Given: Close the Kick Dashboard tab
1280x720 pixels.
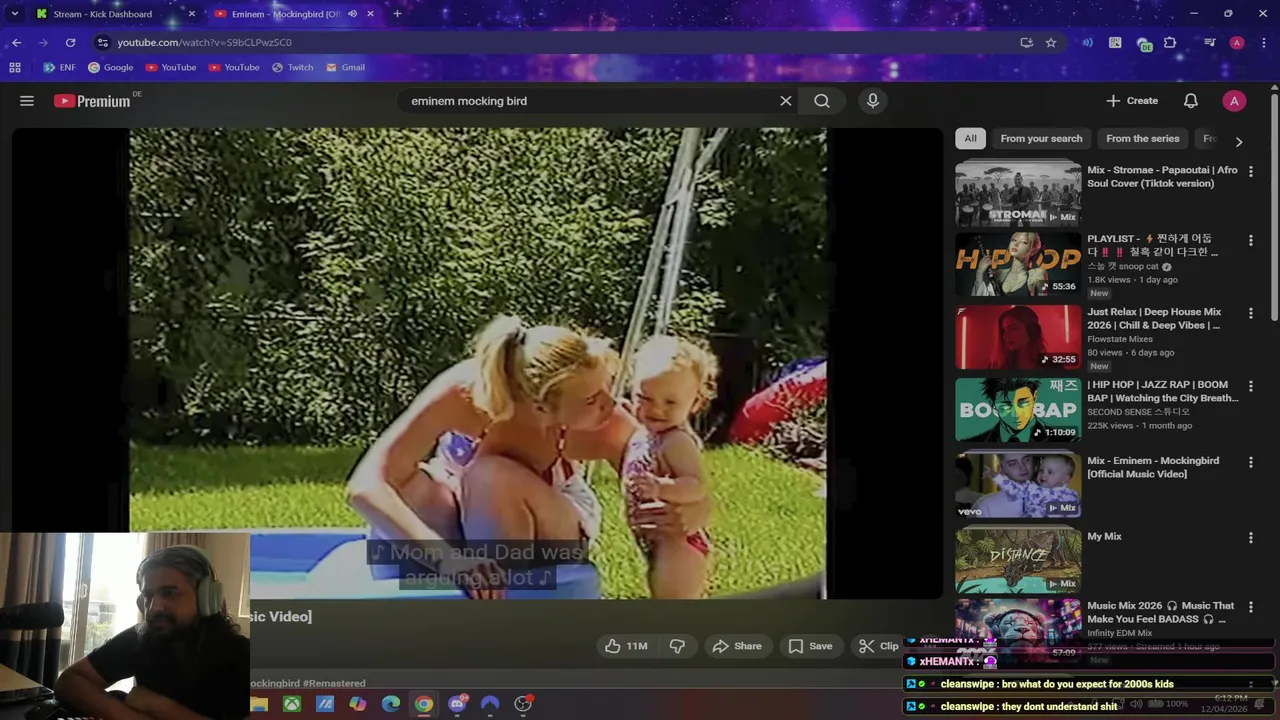Looking at the screenshot, I should (x=192, y=14).
